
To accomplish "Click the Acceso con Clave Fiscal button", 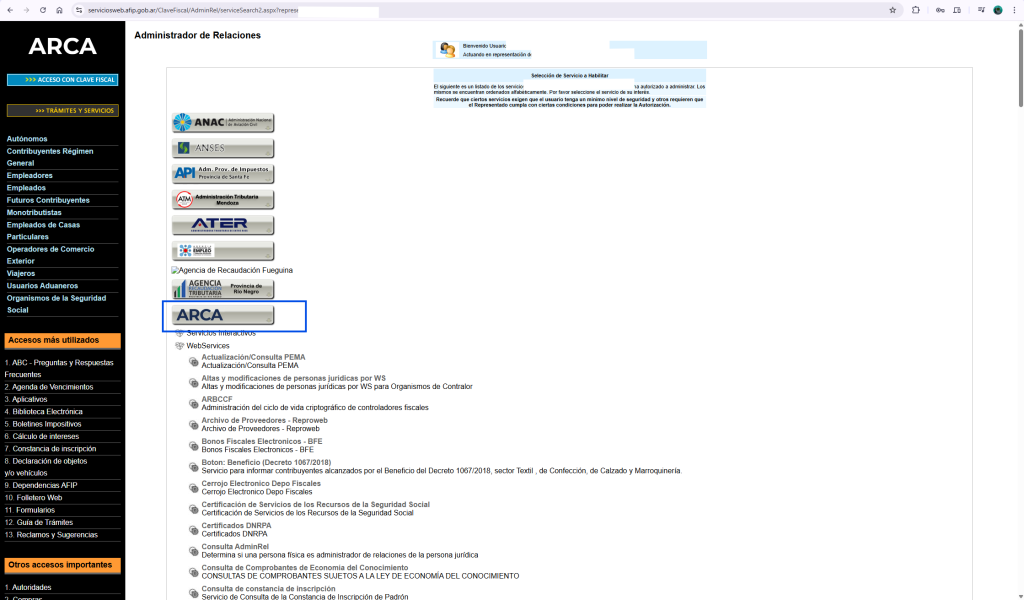I will pos(62,80).
